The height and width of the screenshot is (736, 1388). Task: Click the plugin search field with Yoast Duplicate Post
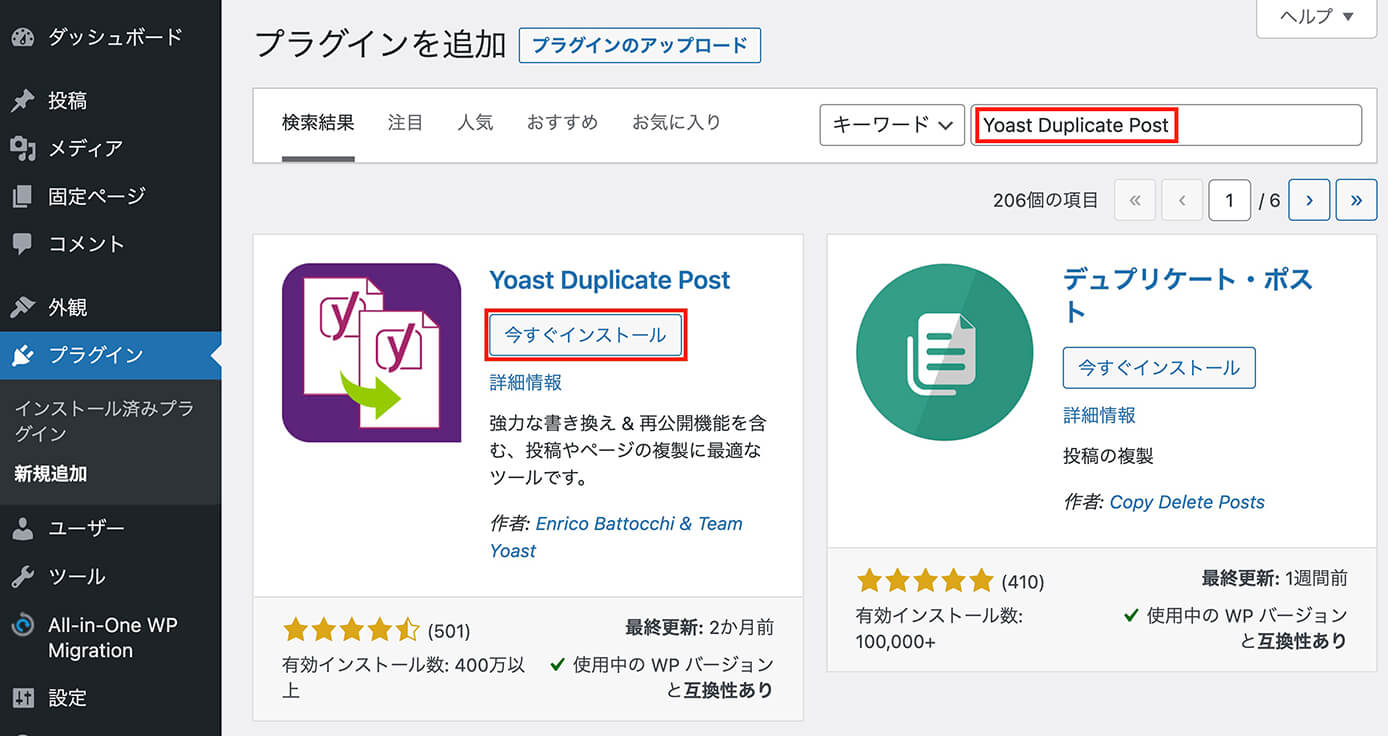pyautogui.click(x=1166, y=125)
